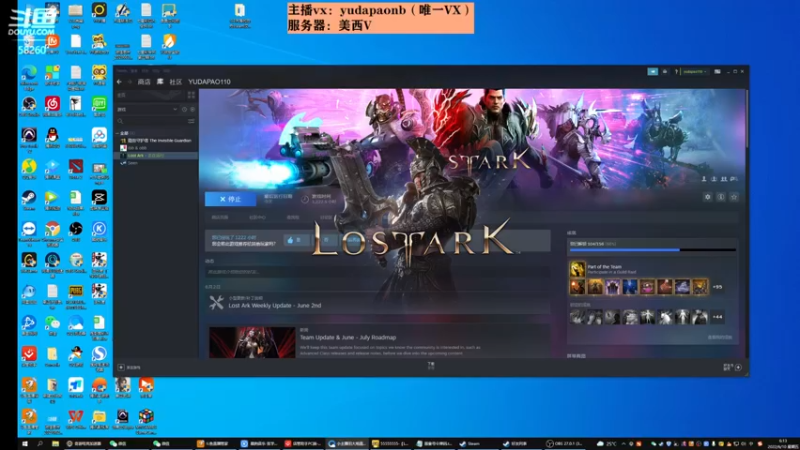Click the achievements progress bar
800x450 pixels.
tap(653, 250)
